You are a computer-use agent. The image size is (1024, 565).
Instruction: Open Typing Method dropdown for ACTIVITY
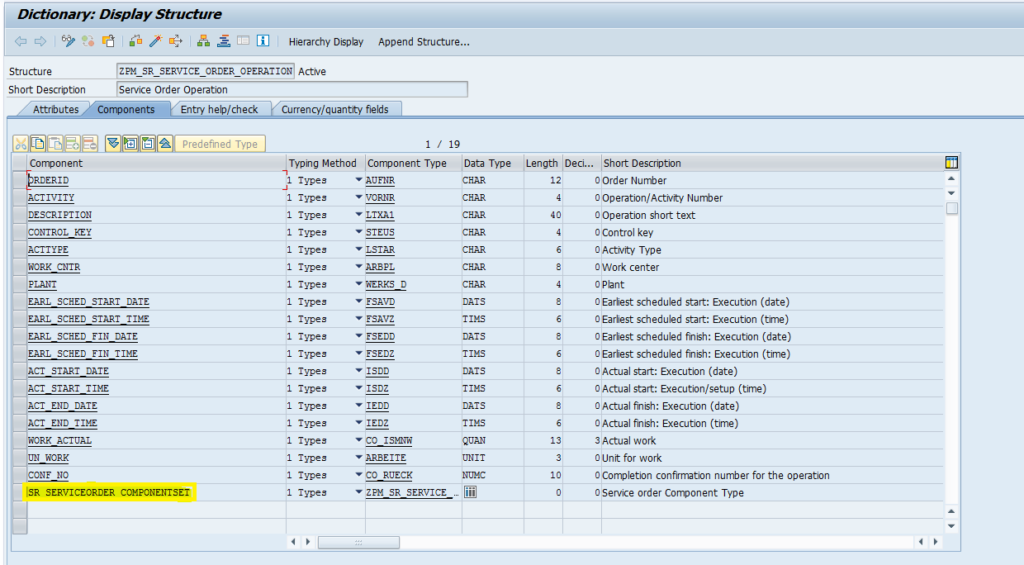(x=359, y=197)
